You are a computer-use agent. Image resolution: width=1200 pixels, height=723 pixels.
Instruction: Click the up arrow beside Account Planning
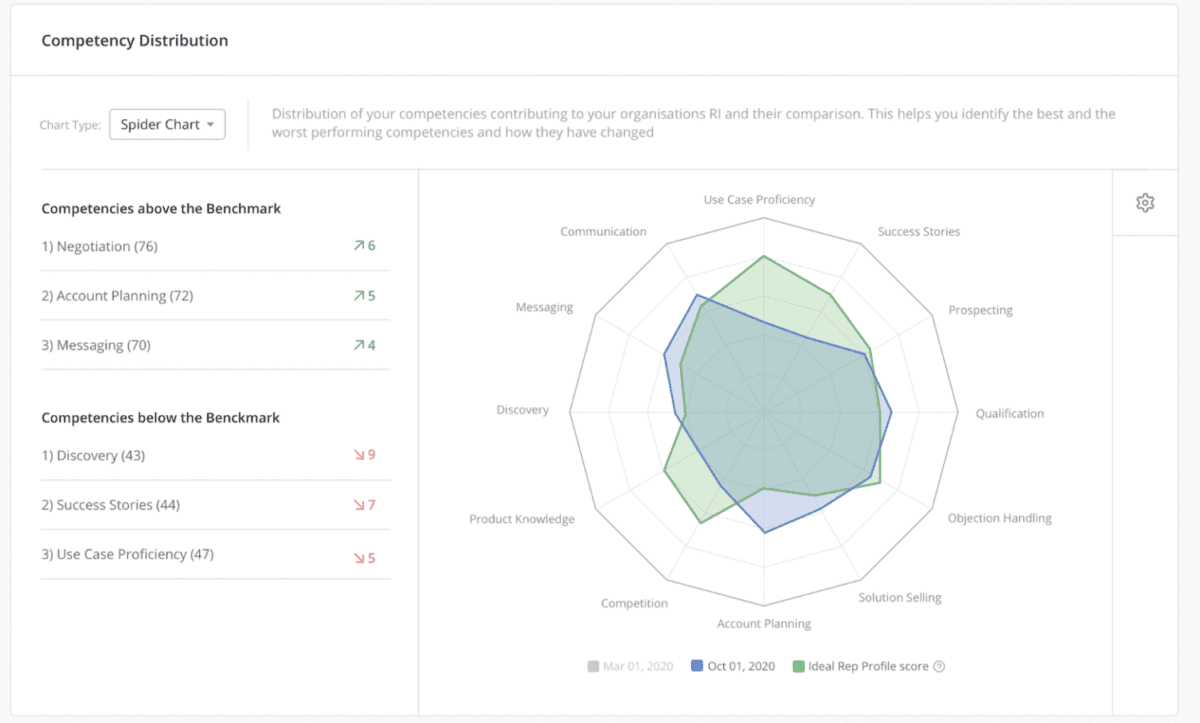(x=362, y=295)
